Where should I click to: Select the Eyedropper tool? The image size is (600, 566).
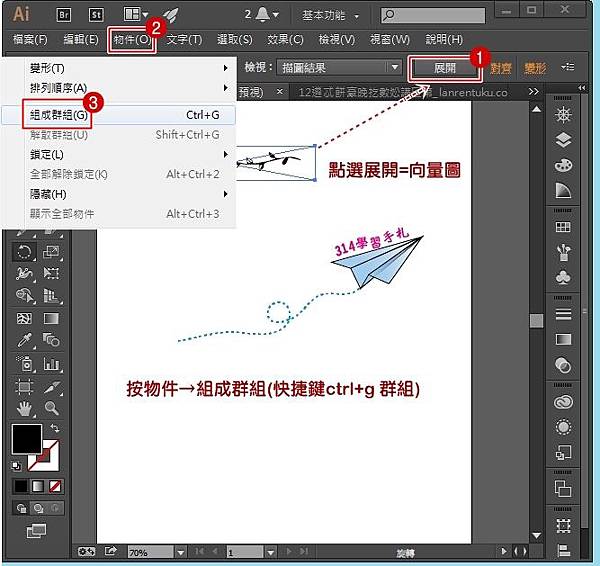coord(24,341)
